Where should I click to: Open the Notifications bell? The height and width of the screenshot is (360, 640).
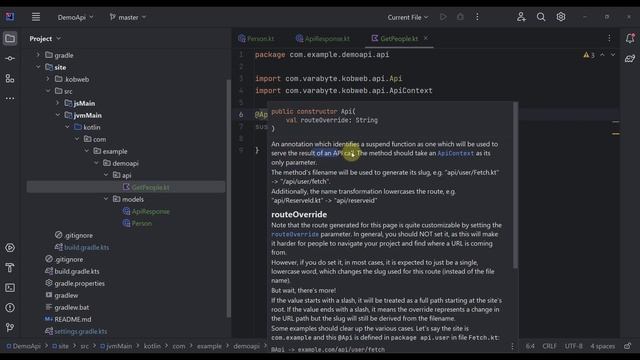630,38
